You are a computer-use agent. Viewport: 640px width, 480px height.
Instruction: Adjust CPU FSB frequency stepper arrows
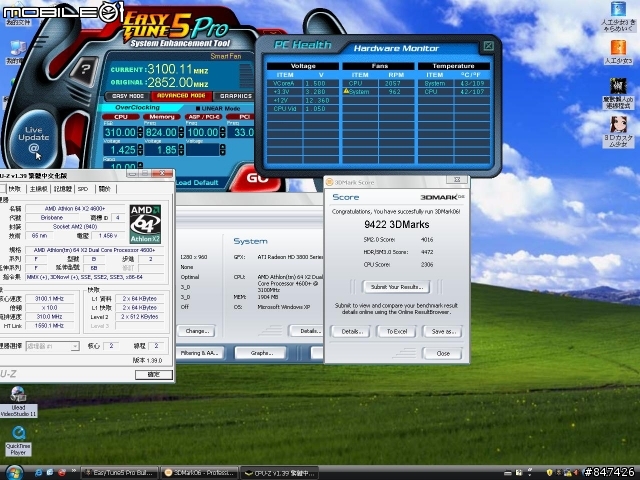coord(140,132)
